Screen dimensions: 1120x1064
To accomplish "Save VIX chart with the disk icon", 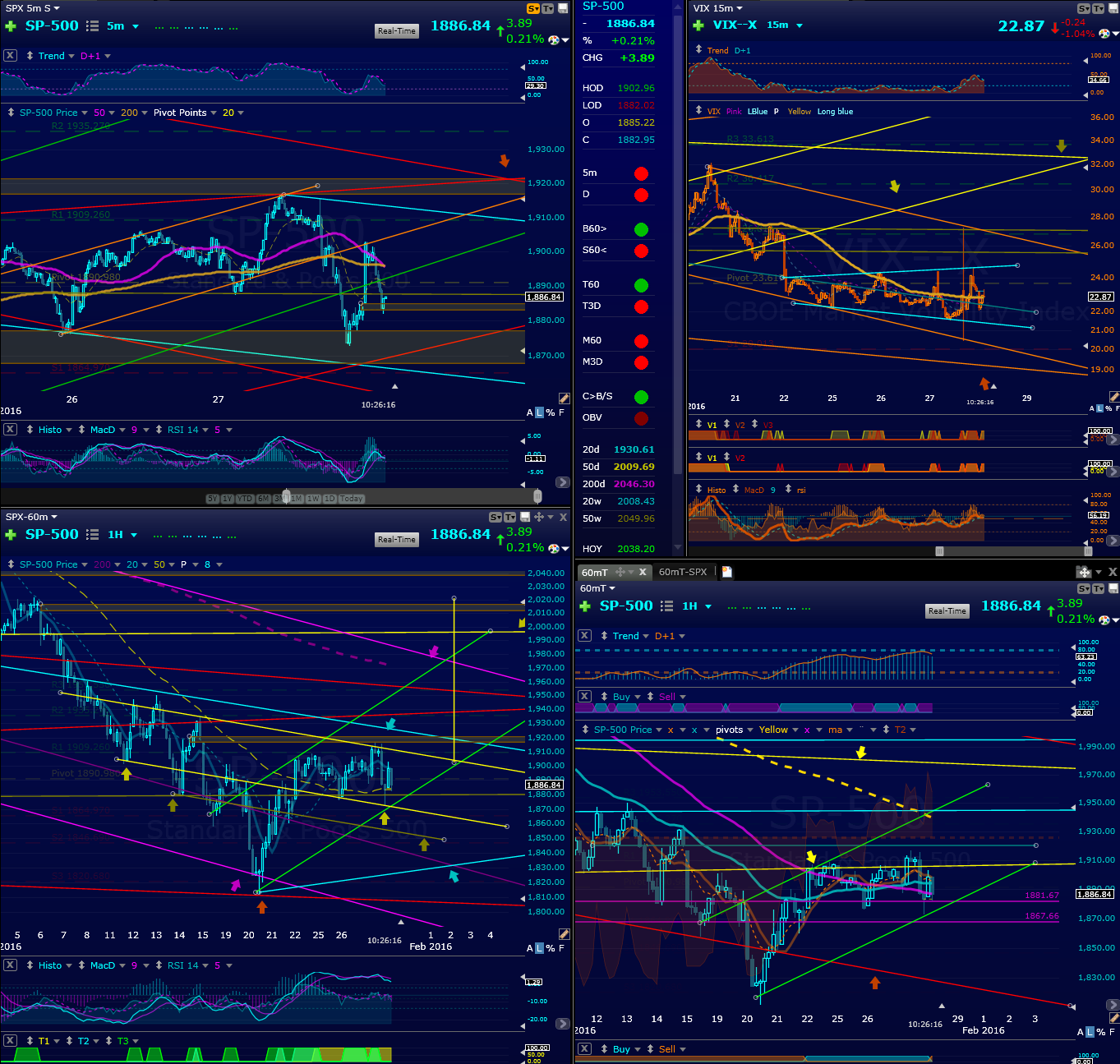I will (x=1113, y=8).
